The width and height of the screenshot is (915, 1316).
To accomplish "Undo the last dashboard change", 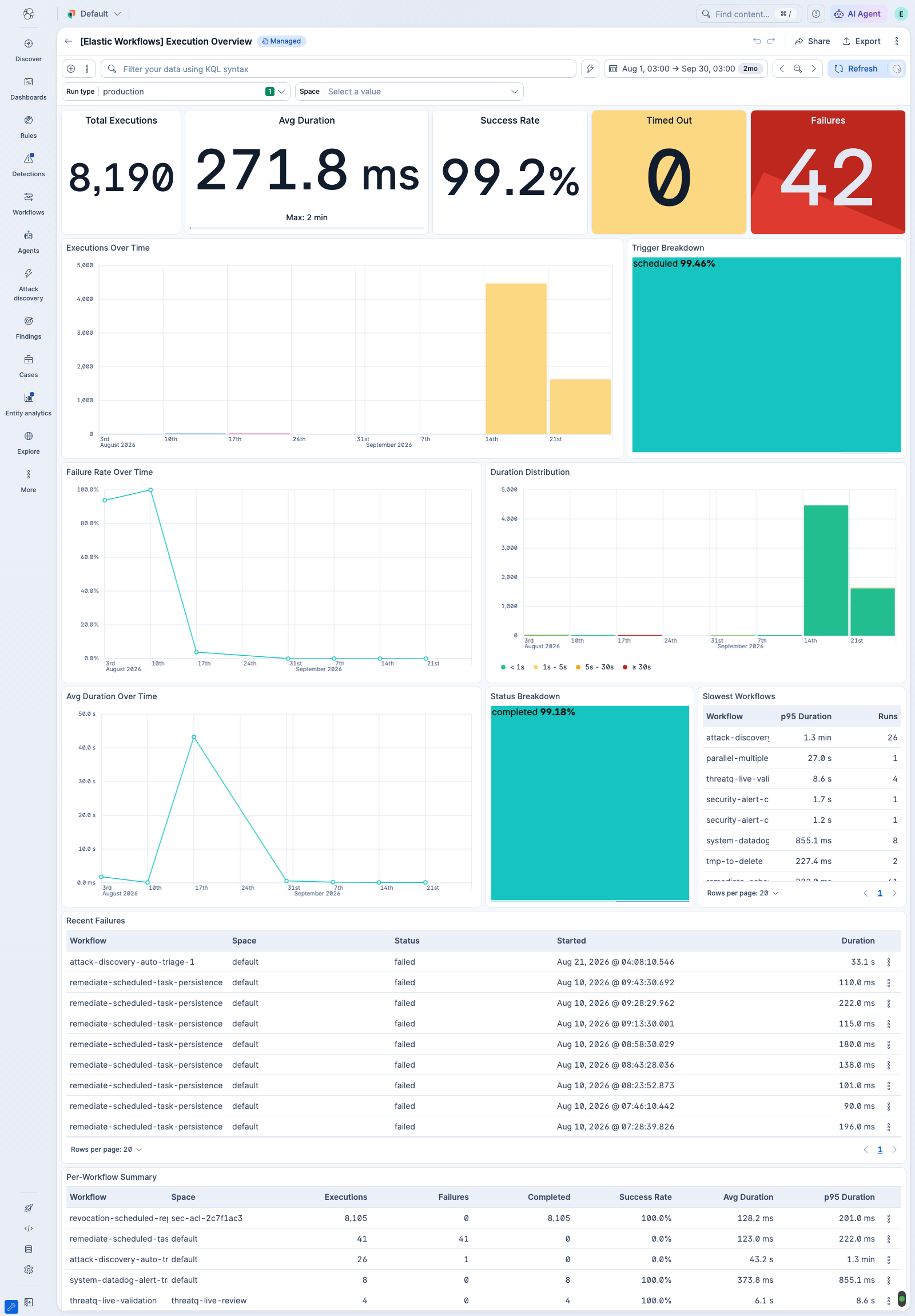I will click(x=757, y=41).
